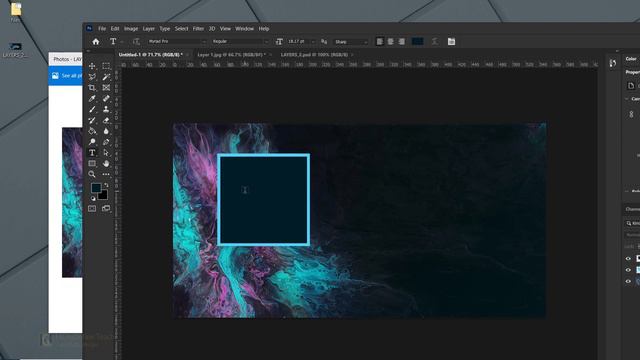Viewport: 640px width, 360px height.
Task: Swap foreground and background colors
Action: pyautogui.click(x=106, y=185)
